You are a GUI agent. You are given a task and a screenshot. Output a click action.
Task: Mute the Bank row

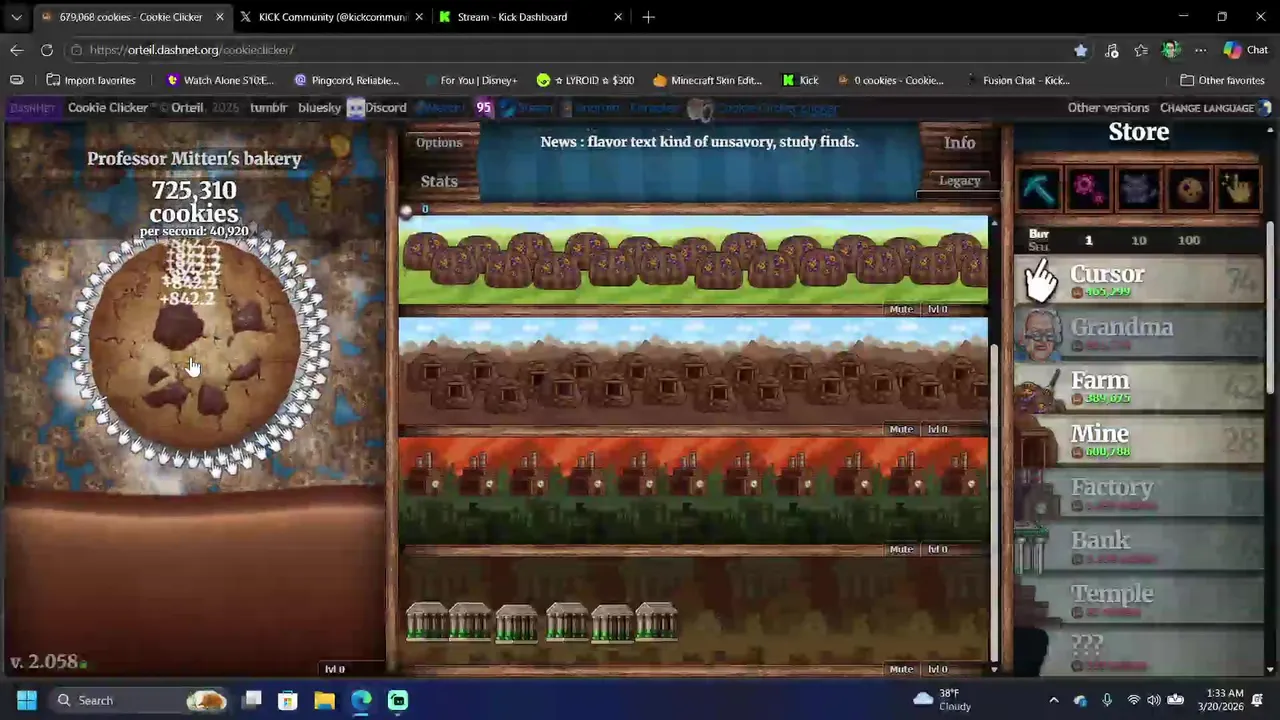pyautogui.click(x=901, y=669)
